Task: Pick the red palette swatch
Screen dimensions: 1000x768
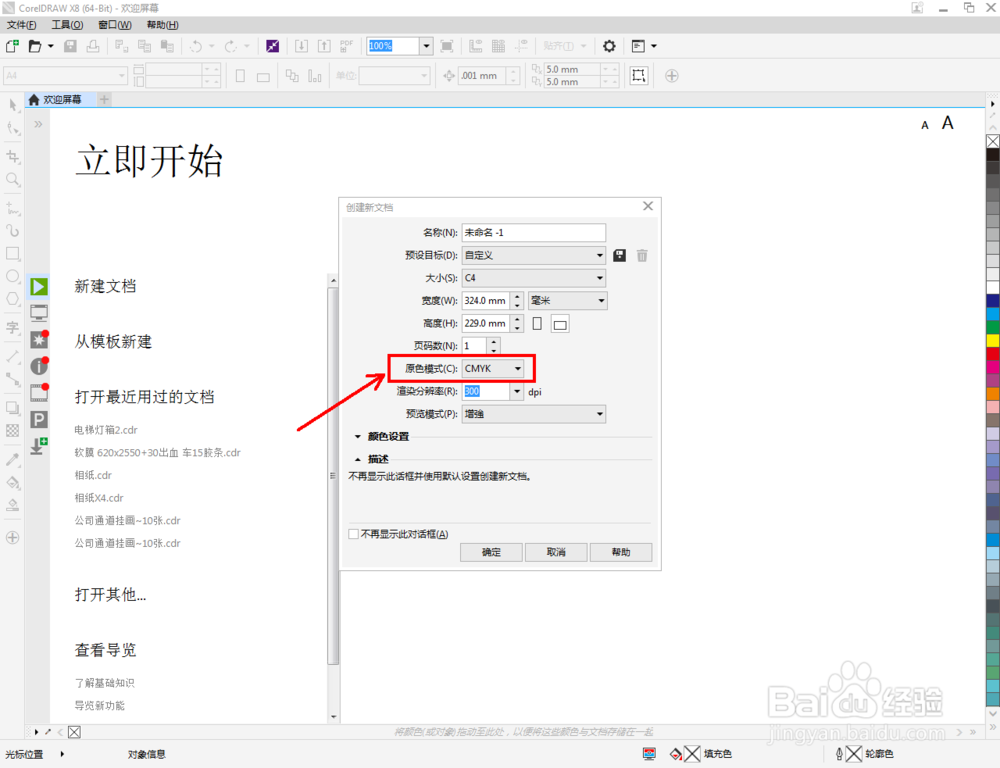Action: click(993, 353)
